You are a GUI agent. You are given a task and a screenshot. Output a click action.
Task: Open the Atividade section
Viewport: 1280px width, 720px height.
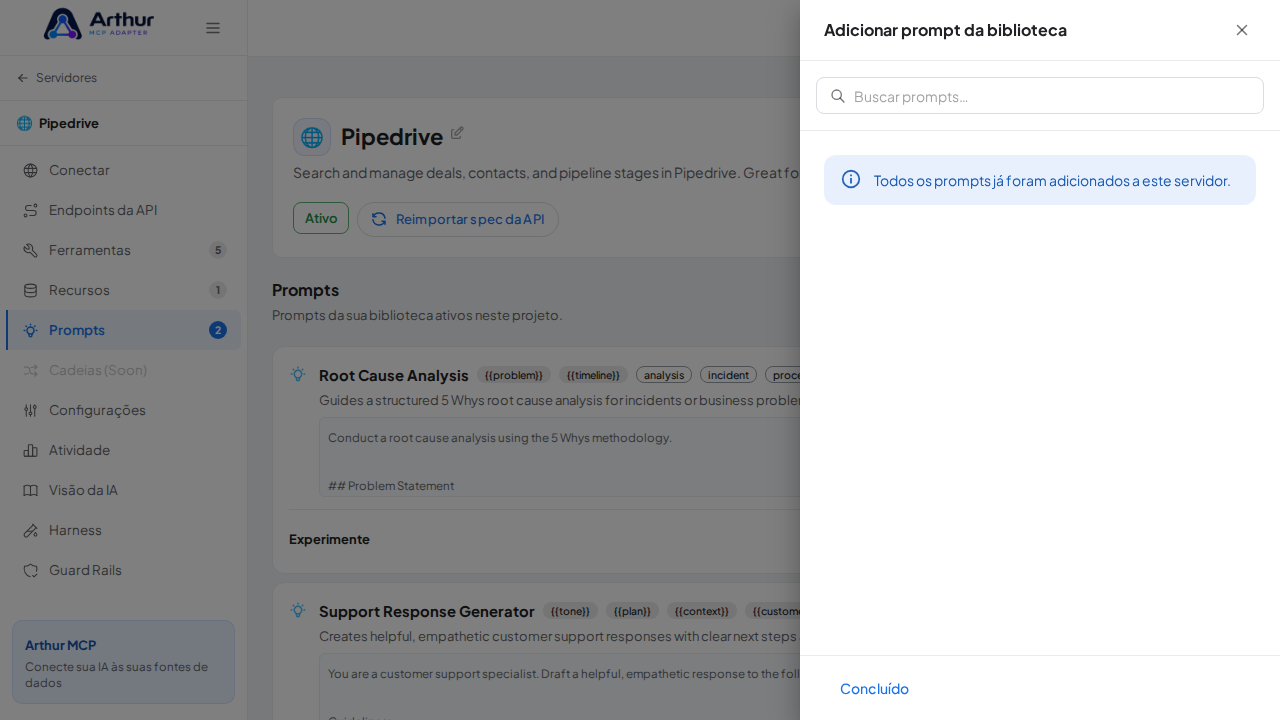[124, 450]
